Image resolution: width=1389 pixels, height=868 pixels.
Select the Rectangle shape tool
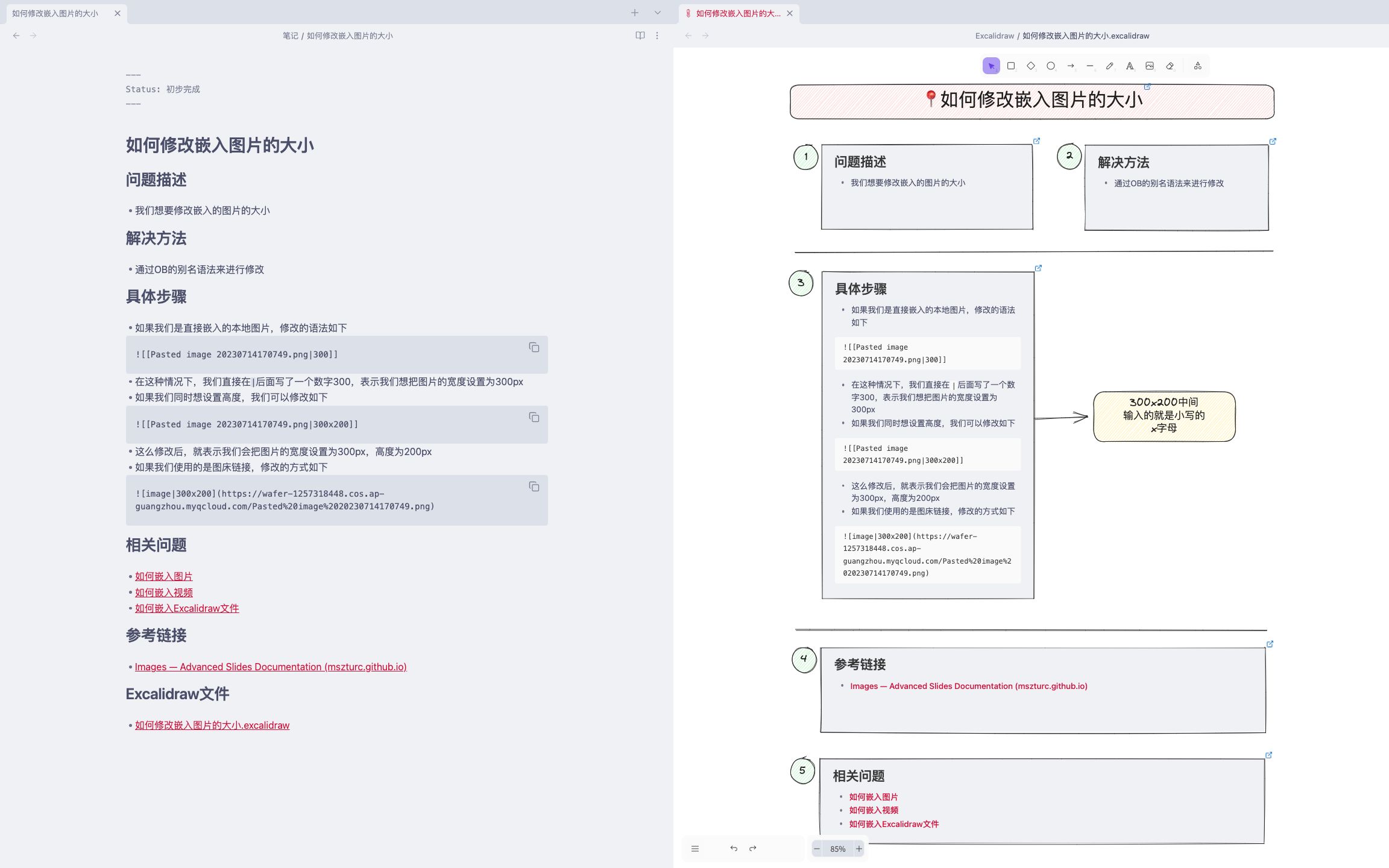click(1011, 66)
